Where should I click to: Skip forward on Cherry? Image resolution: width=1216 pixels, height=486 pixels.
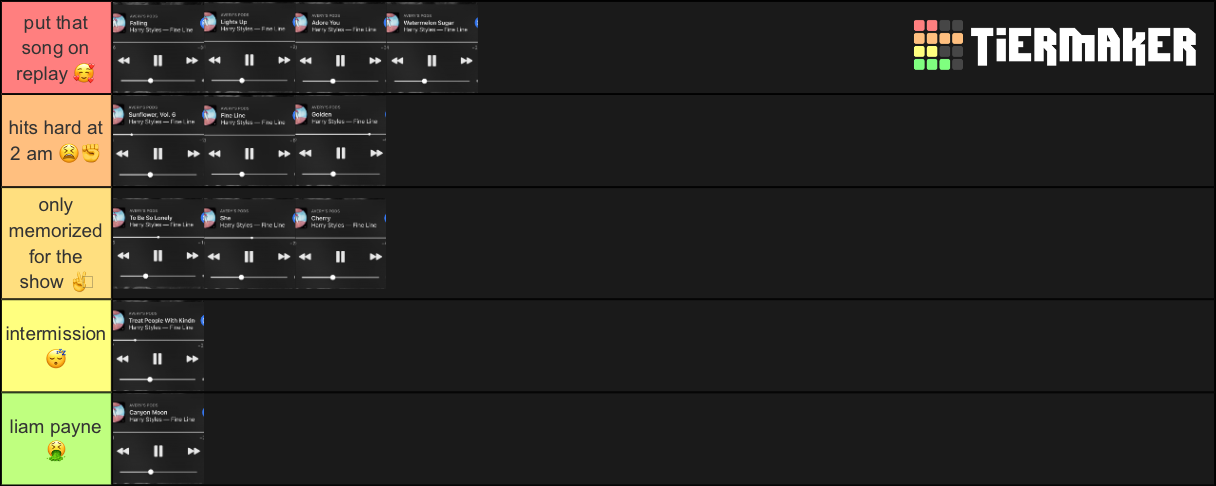[x=376, y=256]
